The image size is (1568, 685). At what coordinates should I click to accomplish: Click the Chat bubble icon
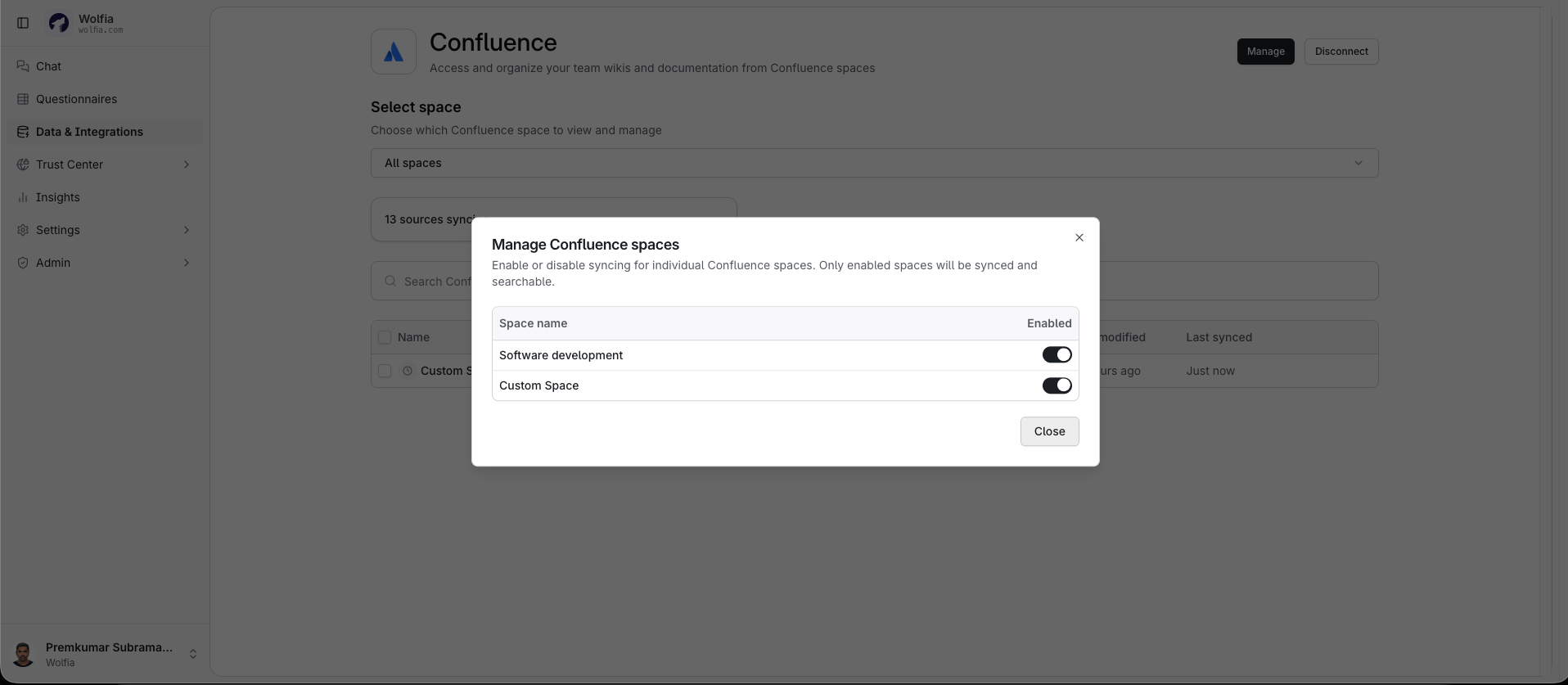click(x=23, y=66)
